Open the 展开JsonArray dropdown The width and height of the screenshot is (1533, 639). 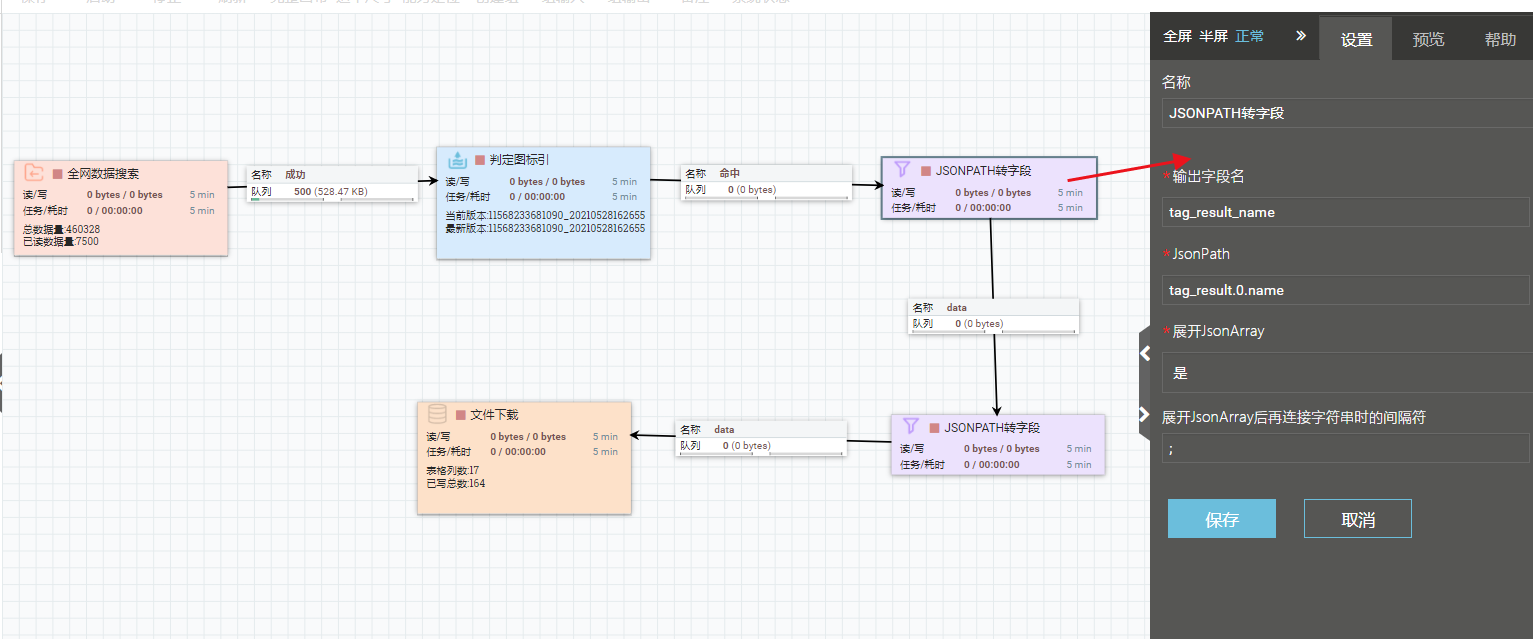point(1346,373)
